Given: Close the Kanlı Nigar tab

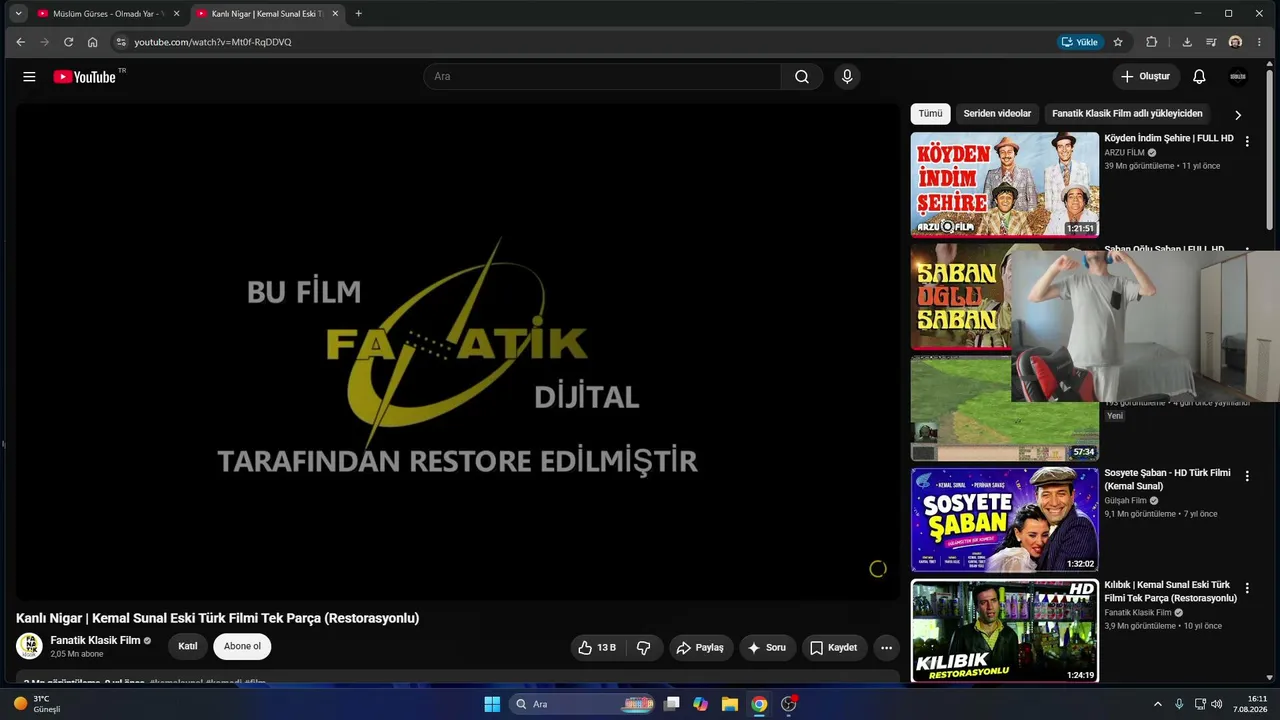Looking at the screenshot, I should [x=335, y=14].
